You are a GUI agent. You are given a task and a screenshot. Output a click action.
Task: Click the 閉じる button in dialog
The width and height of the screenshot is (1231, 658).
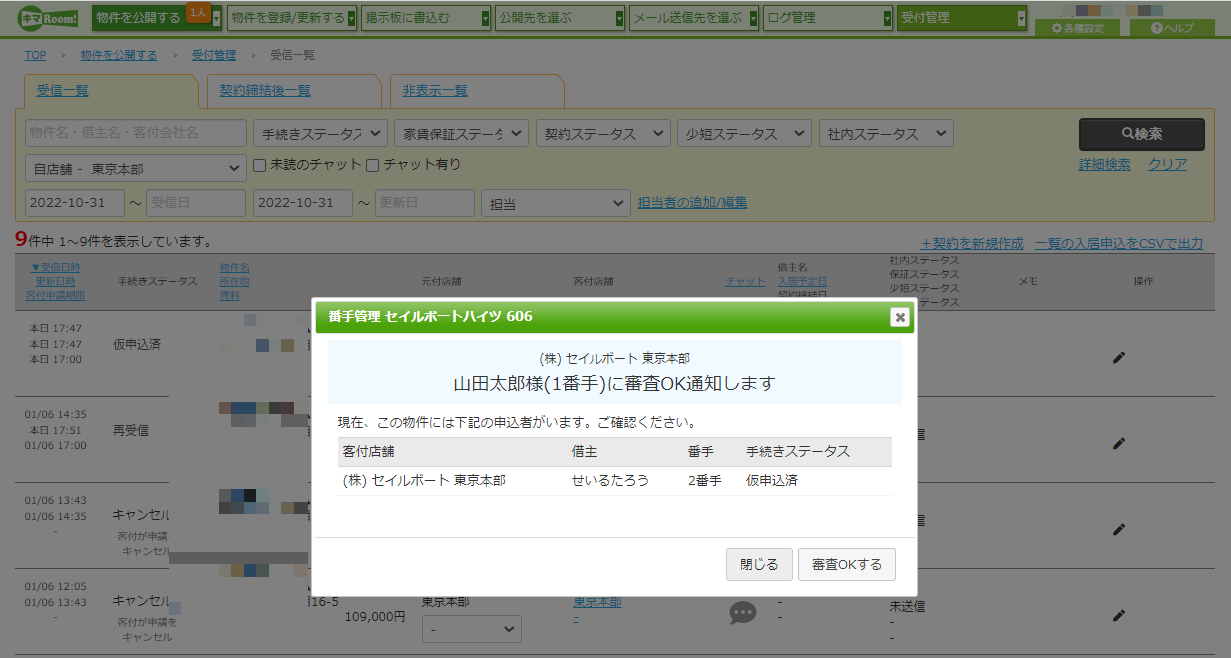759,564
